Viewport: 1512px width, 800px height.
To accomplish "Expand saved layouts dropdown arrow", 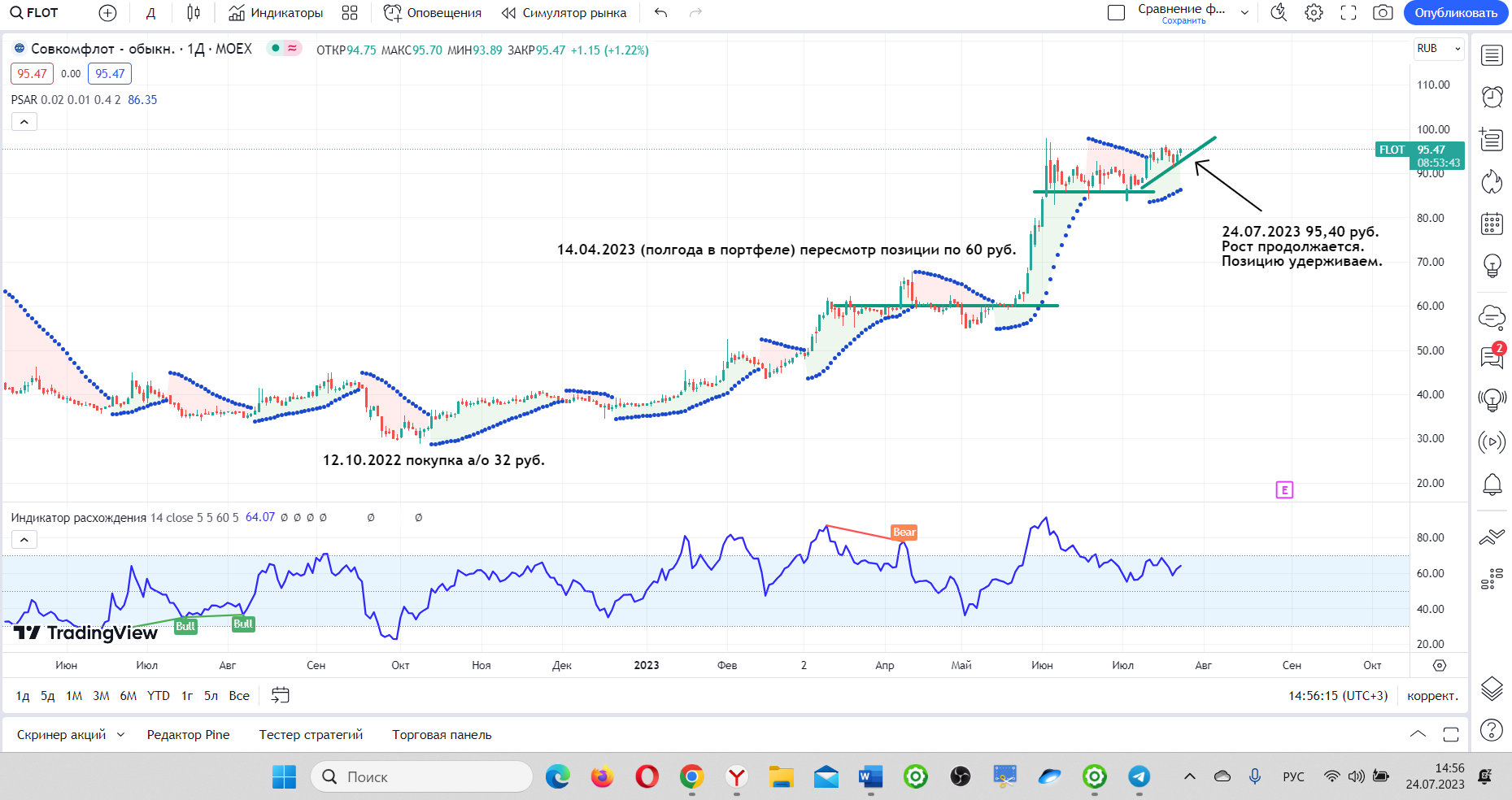I will pyautogui.click(x=1244, y=13).
